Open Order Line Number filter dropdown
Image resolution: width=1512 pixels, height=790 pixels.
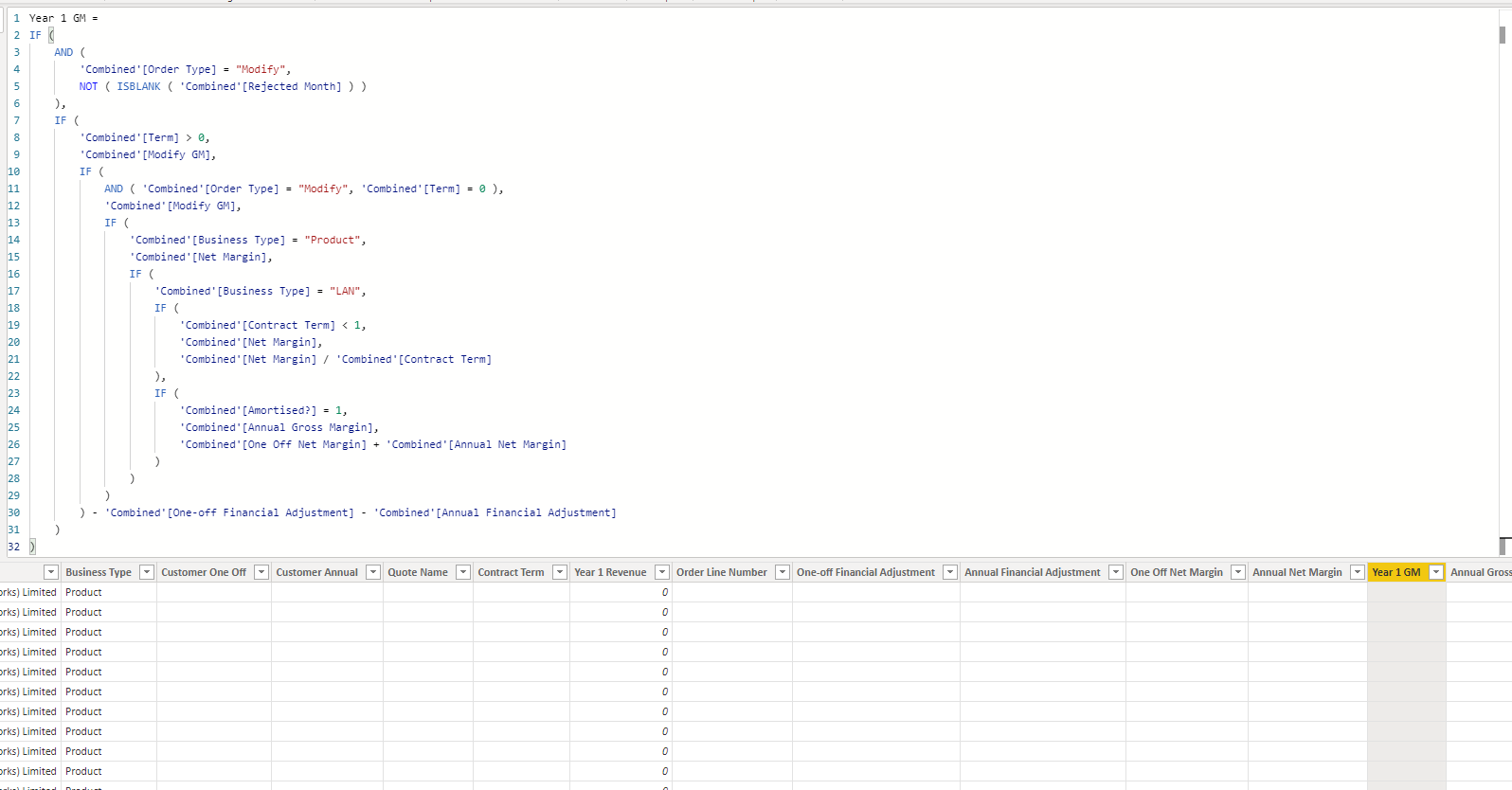point(783,572)
